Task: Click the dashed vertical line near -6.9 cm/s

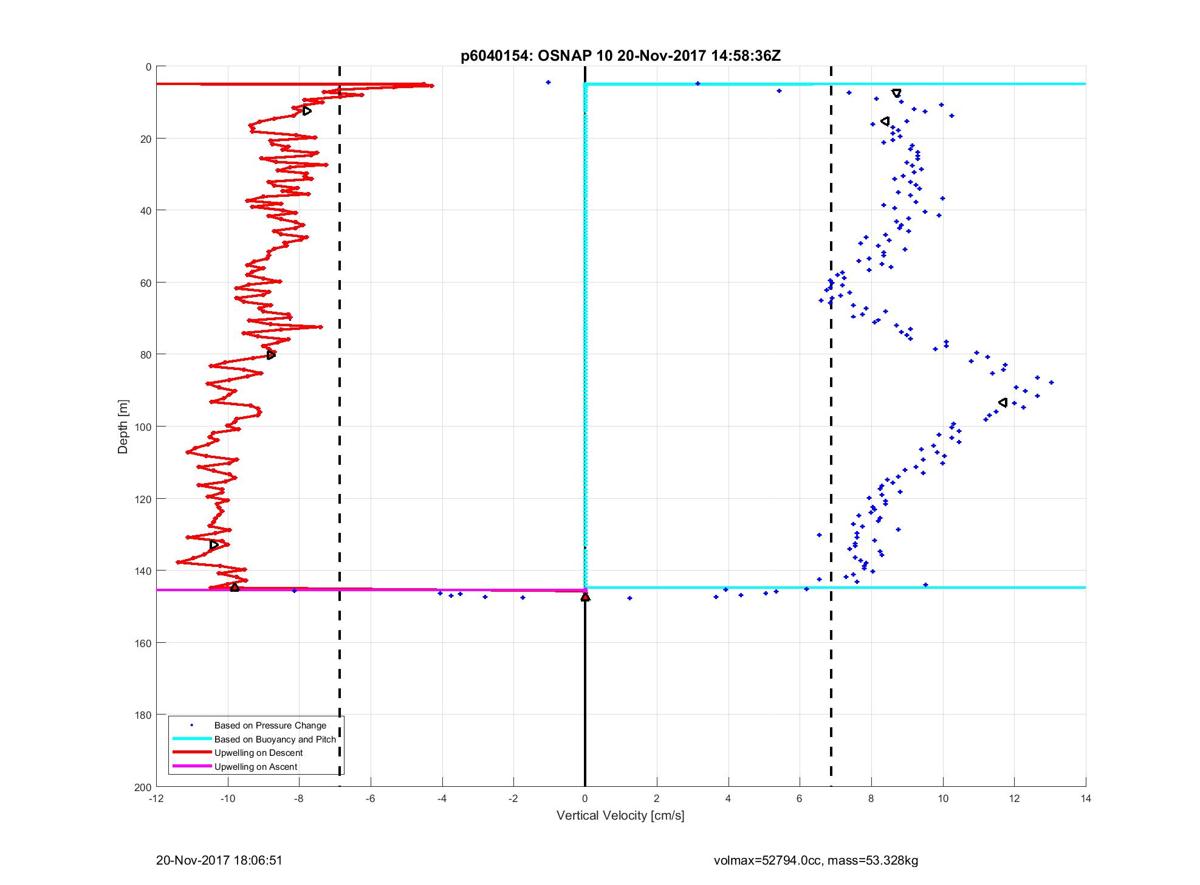Action: pos(339,427)
